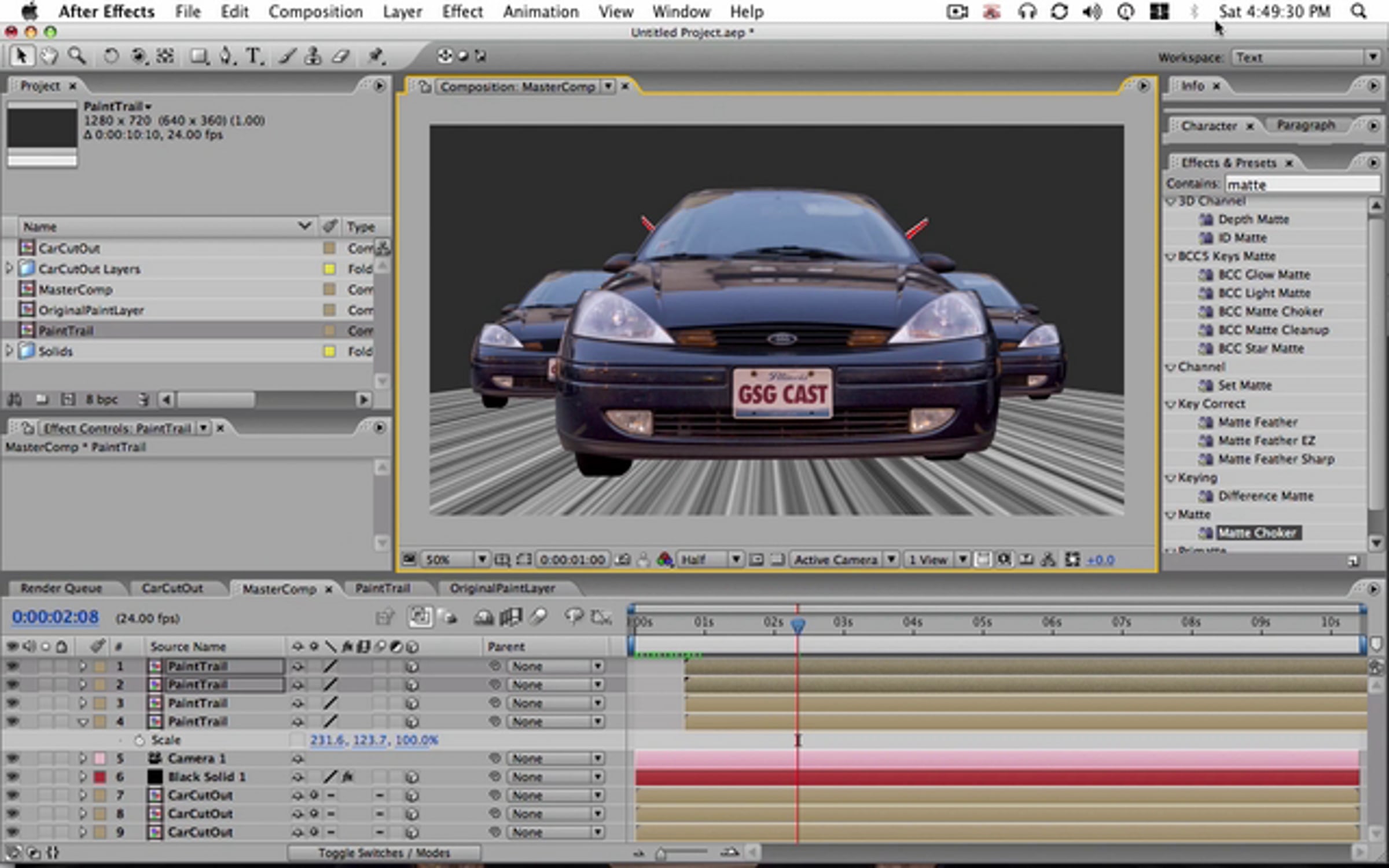Click the exposure value +0.0
The width and height of the screenshot is (1389, 868).
tap(1100, 560)
